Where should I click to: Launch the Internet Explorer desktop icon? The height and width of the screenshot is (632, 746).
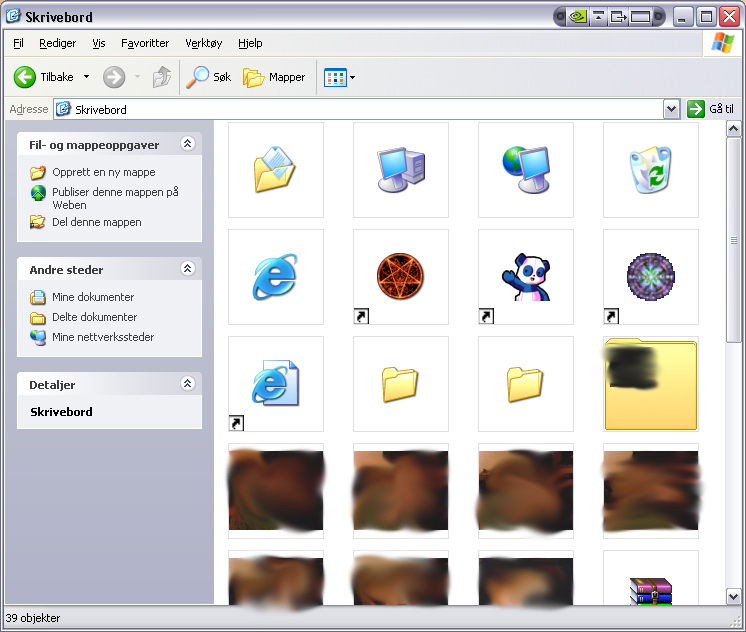[275, 276]
